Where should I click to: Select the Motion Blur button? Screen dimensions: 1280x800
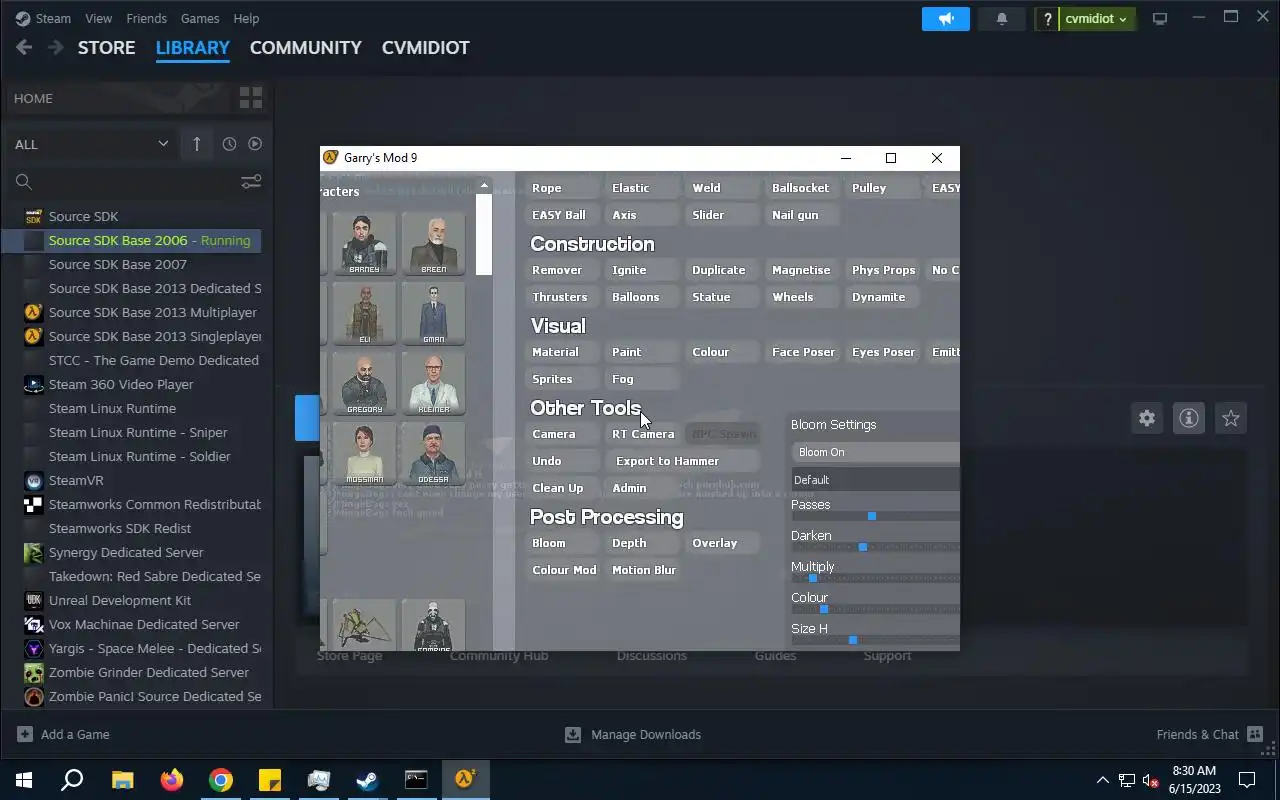point(645,570)
